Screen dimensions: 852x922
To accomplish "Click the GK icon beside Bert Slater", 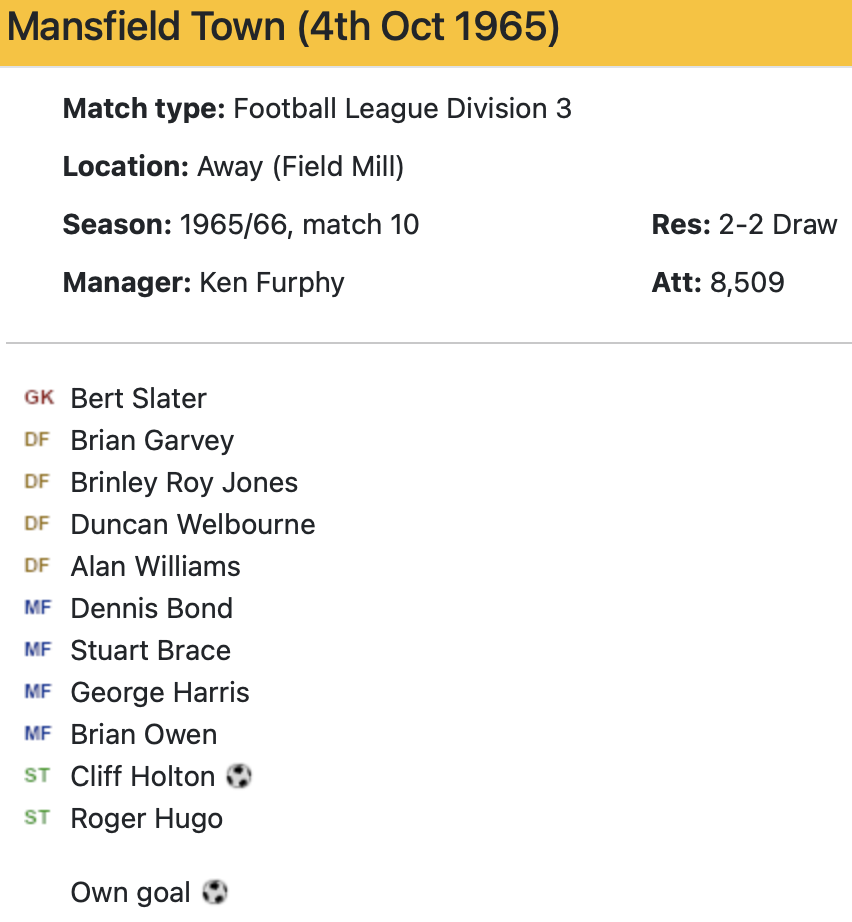I will [x=39, y=398].
